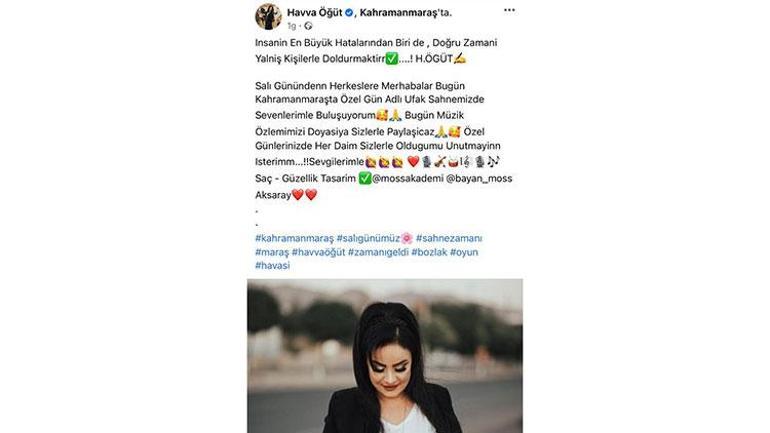Image resolution: width=770 pixels, height=433 pixels.
Task: Click the @mossakademi mention
Action: pyautogui.click(x=408, y=179)
